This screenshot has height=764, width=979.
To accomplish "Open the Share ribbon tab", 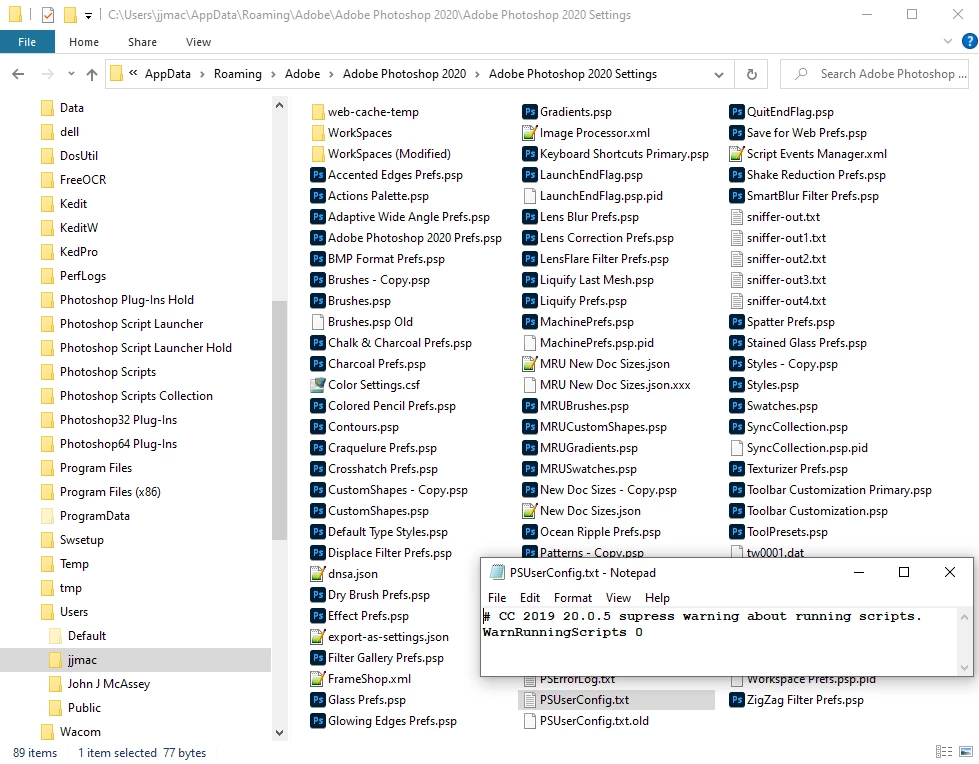I will click(142, 42).
